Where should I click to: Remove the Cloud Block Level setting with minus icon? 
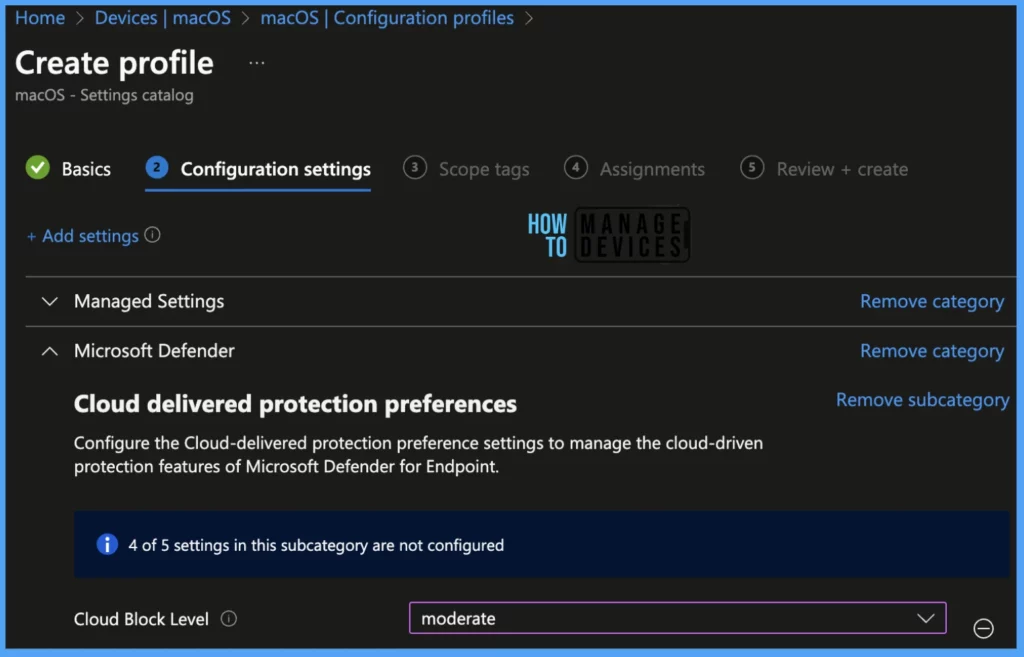tap(984, 628)
